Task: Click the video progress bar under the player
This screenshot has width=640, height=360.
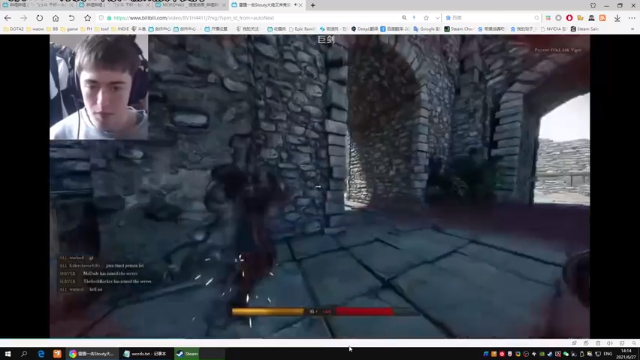Action: point(320,338)
